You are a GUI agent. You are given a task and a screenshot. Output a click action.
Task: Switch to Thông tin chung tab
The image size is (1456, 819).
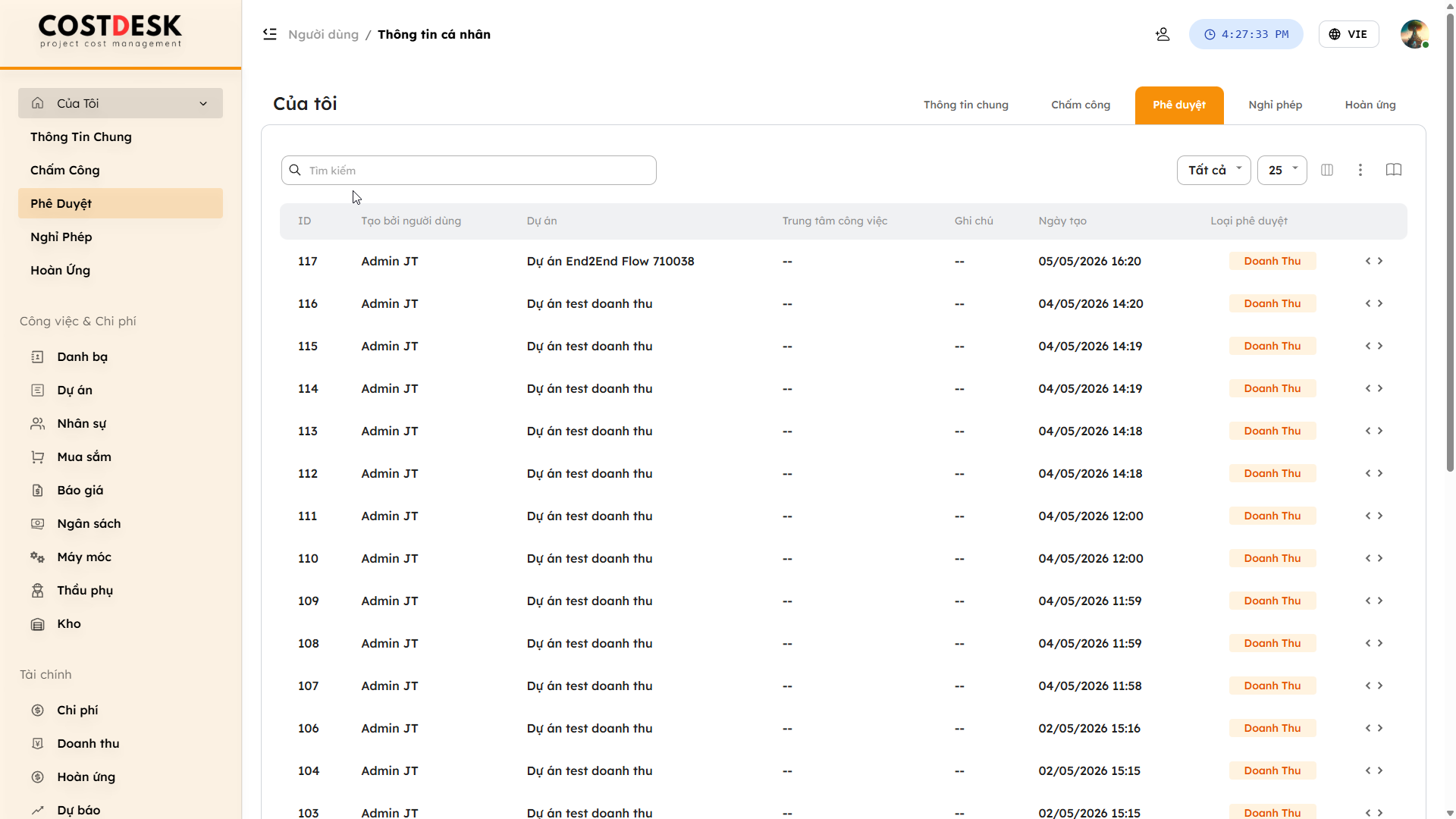(966, 105)
